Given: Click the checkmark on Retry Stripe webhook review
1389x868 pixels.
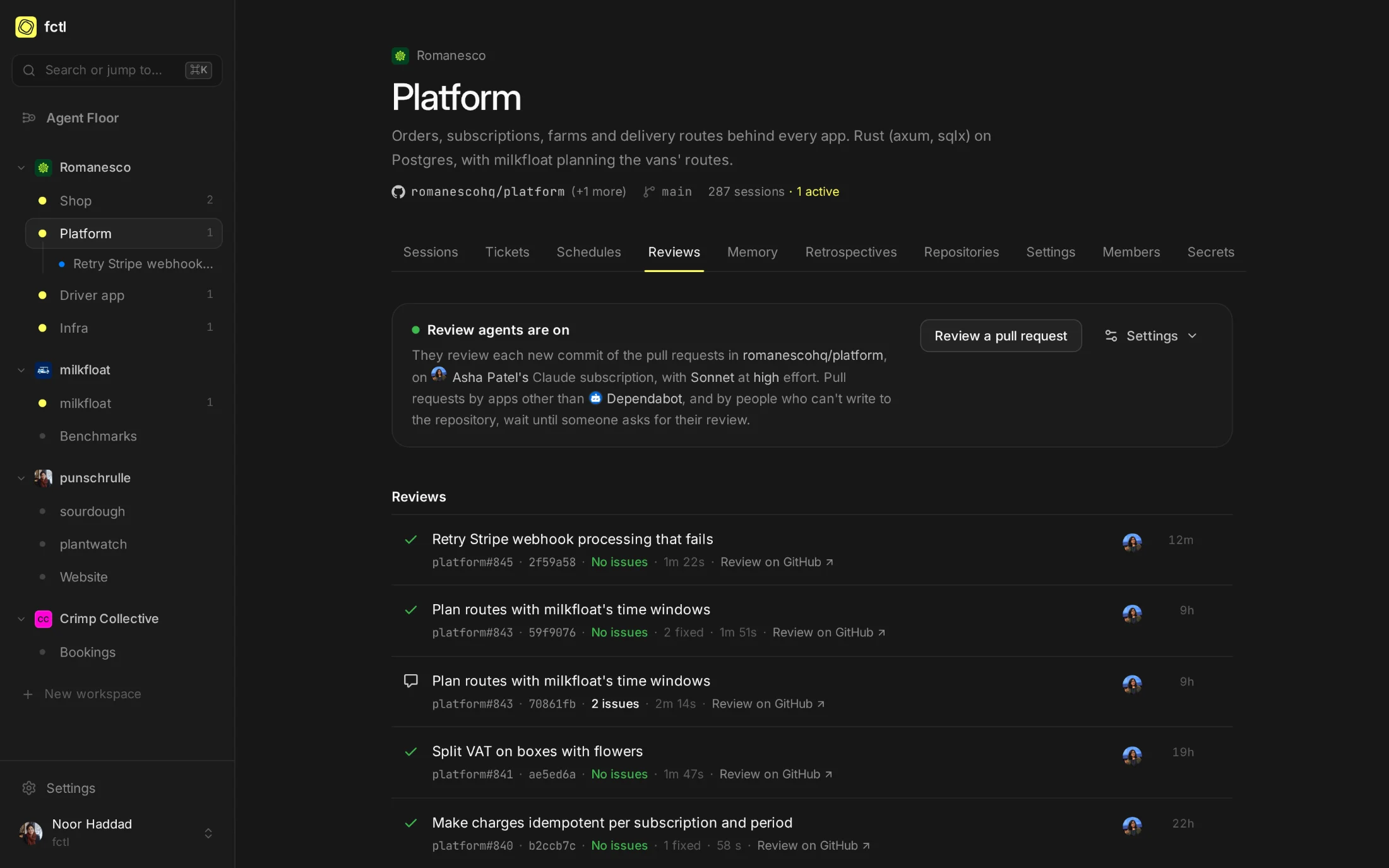Looking at the screenshot, I should click(x=411, y=539).
